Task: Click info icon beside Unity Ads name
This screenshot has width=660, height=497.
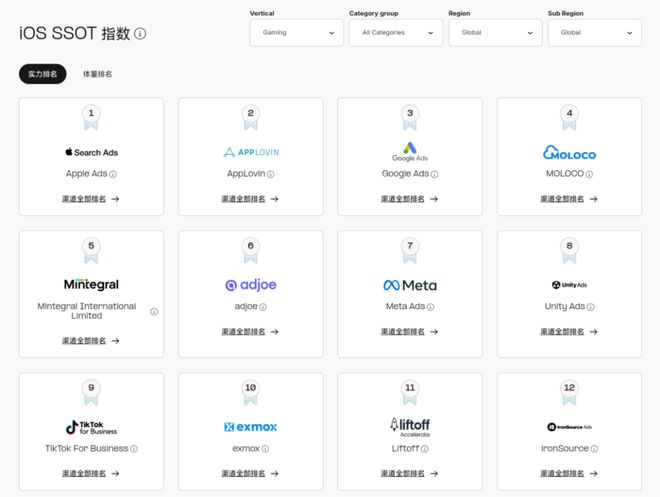Action: tap(591, 307)
